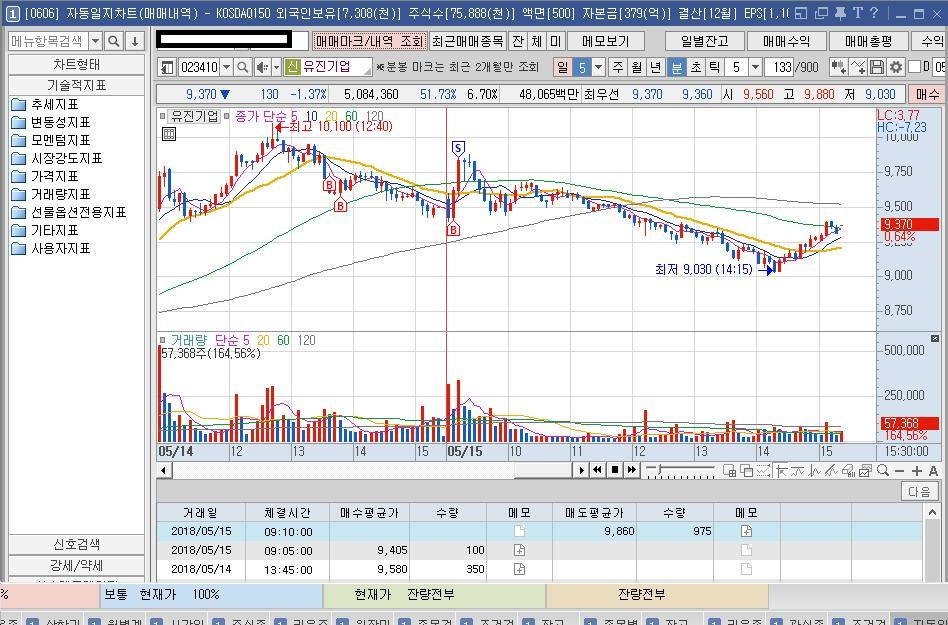The height and width of the screenshot is (625, 948).
Task: Select the 월 (monthly) period toggle
Action: click(x=636, y=67)
